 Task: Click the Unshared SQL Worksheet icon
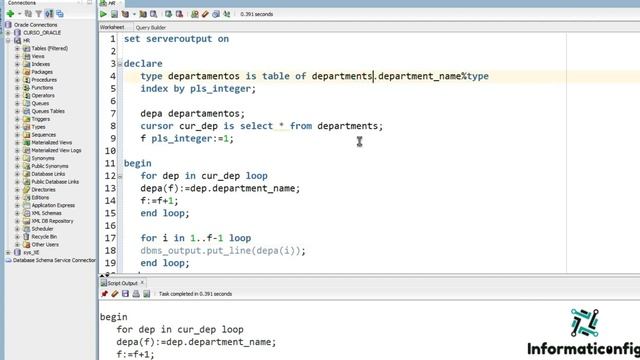point(195,14)
